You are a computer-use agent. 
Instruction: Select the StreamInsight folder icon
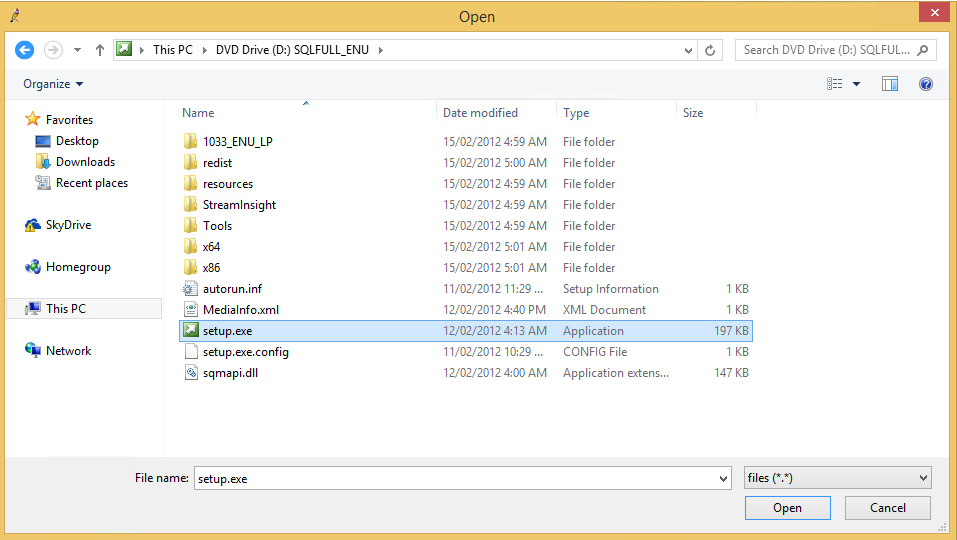[x=190, y=204]
